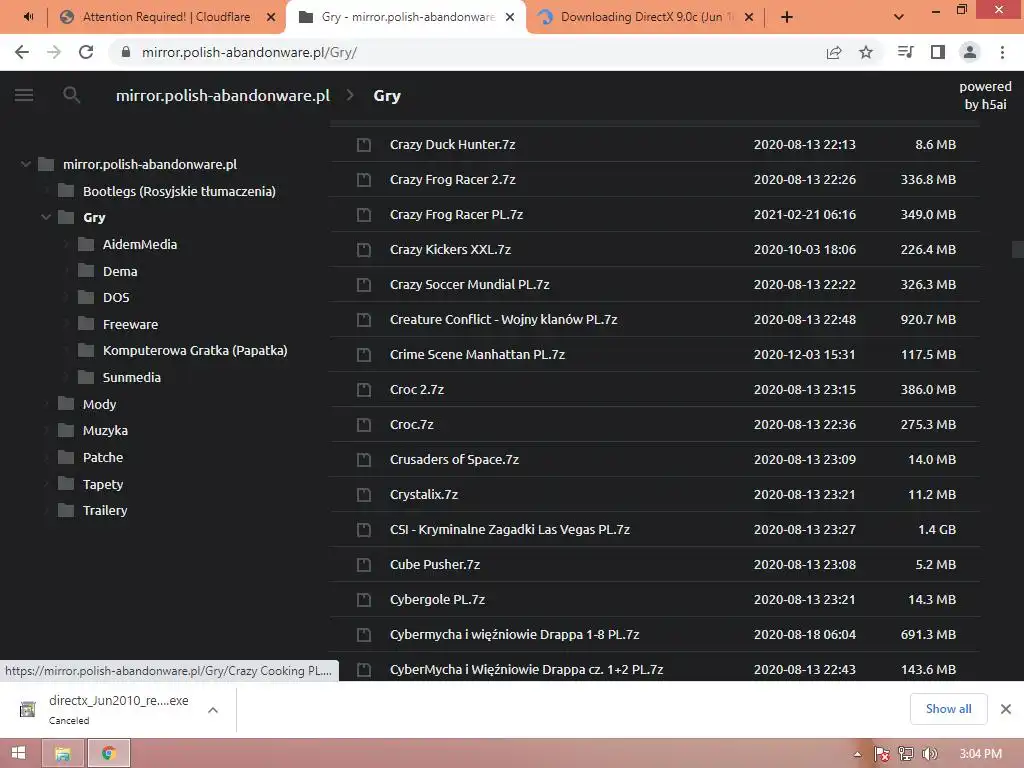1024x768 pixels.
Task: Click file icon next to Crazy Duck Hunter.7z
Action: click(364, 144)
